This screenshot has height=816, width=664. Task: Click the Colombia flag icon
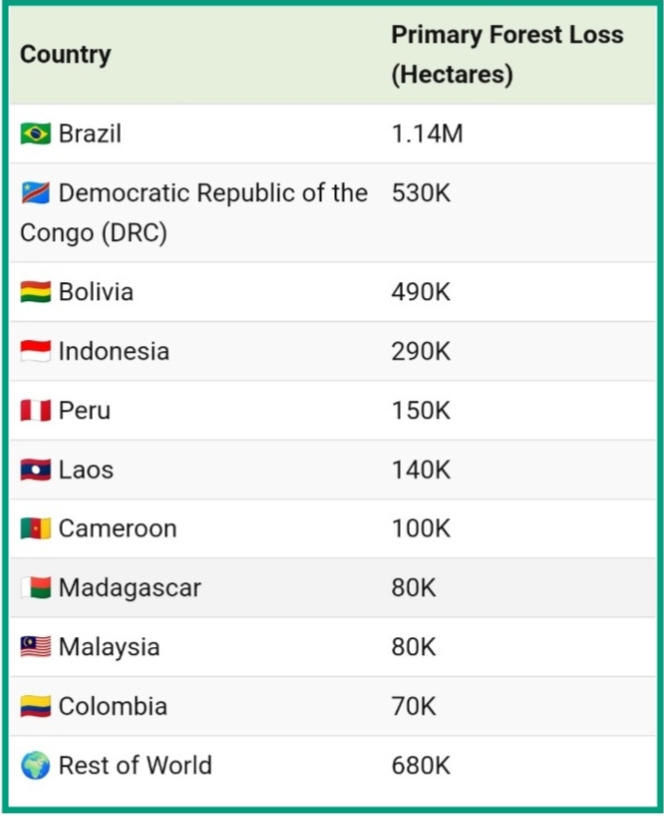35,706
